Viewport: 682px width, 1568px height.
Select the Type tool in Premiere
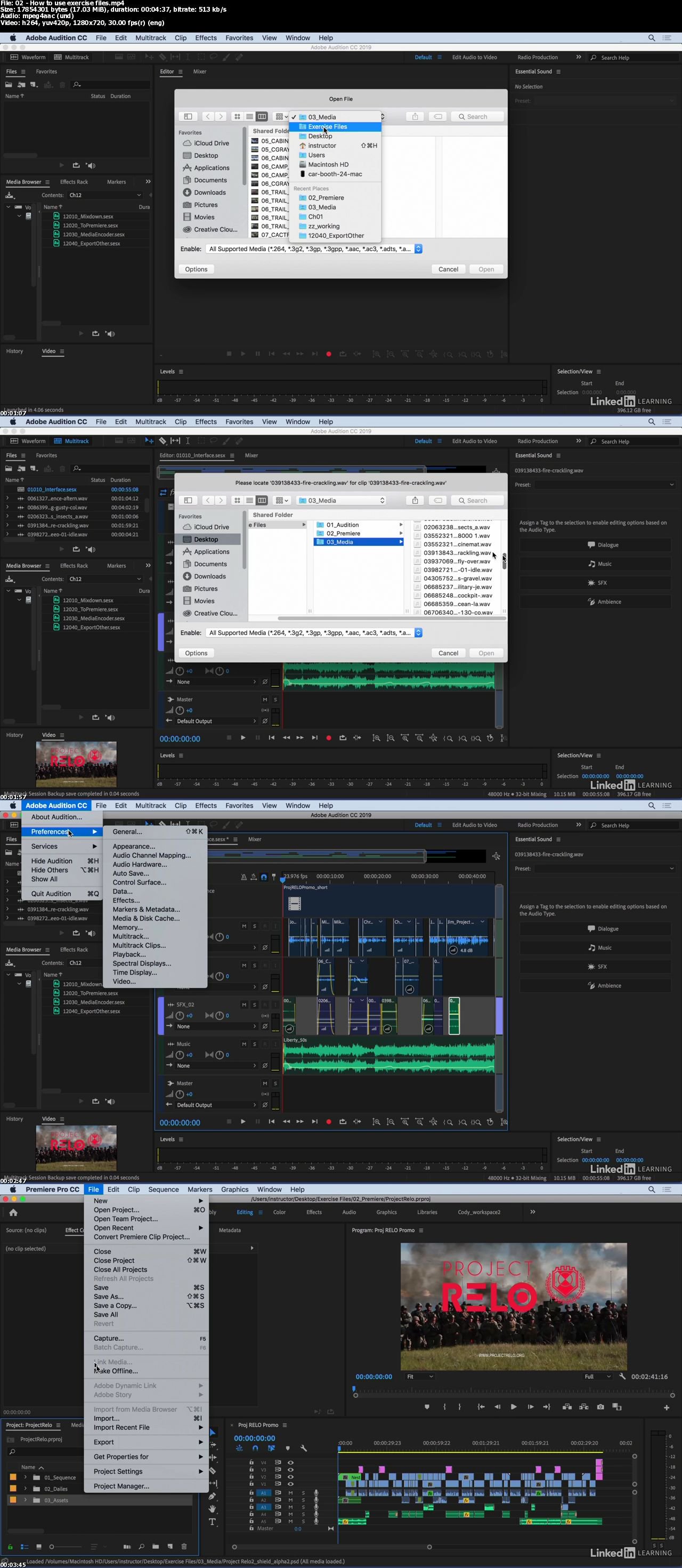pyautogui.click(x=213, y=1522)
